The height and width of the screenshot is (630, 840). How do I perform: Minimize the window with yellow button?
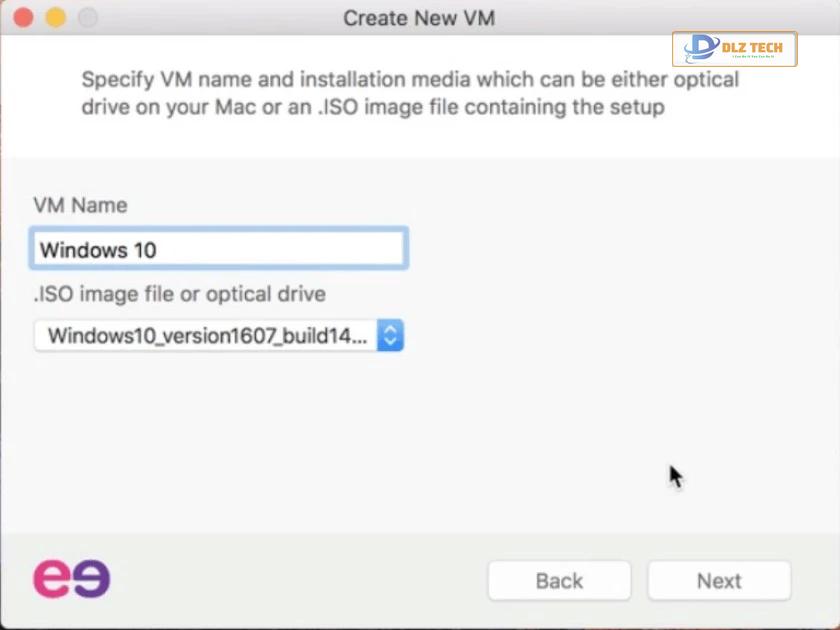(x=56, y=17)
